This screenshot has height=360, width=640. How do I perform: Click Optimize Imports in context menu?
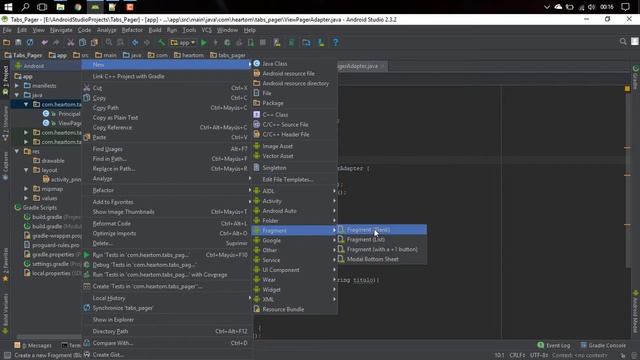click(x=167, y=233)
